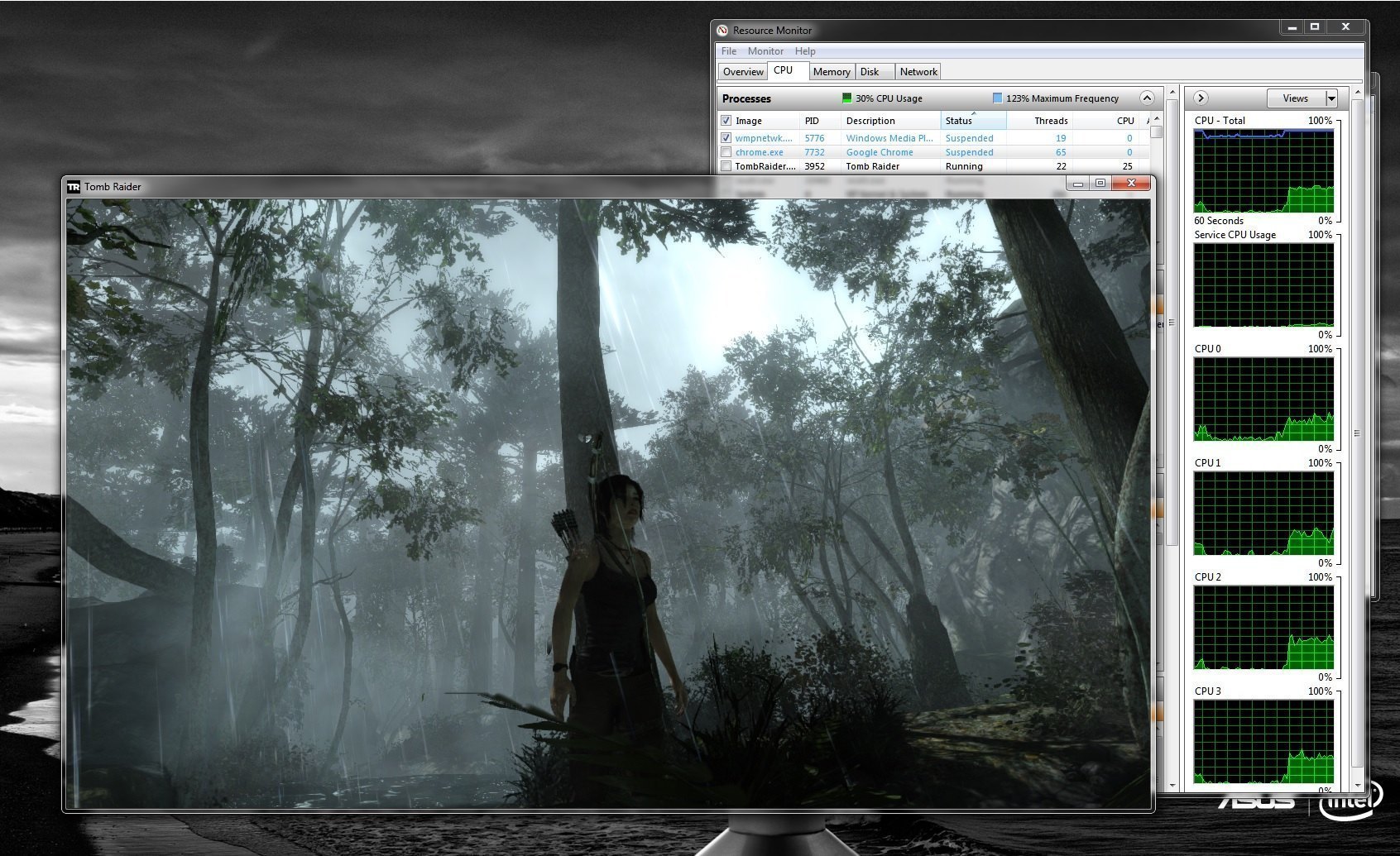Uncheck the wmpnetwk process checkbox
Image resolution: width=1400 pixels, height=856 pixels.
[x=726, y=138]
